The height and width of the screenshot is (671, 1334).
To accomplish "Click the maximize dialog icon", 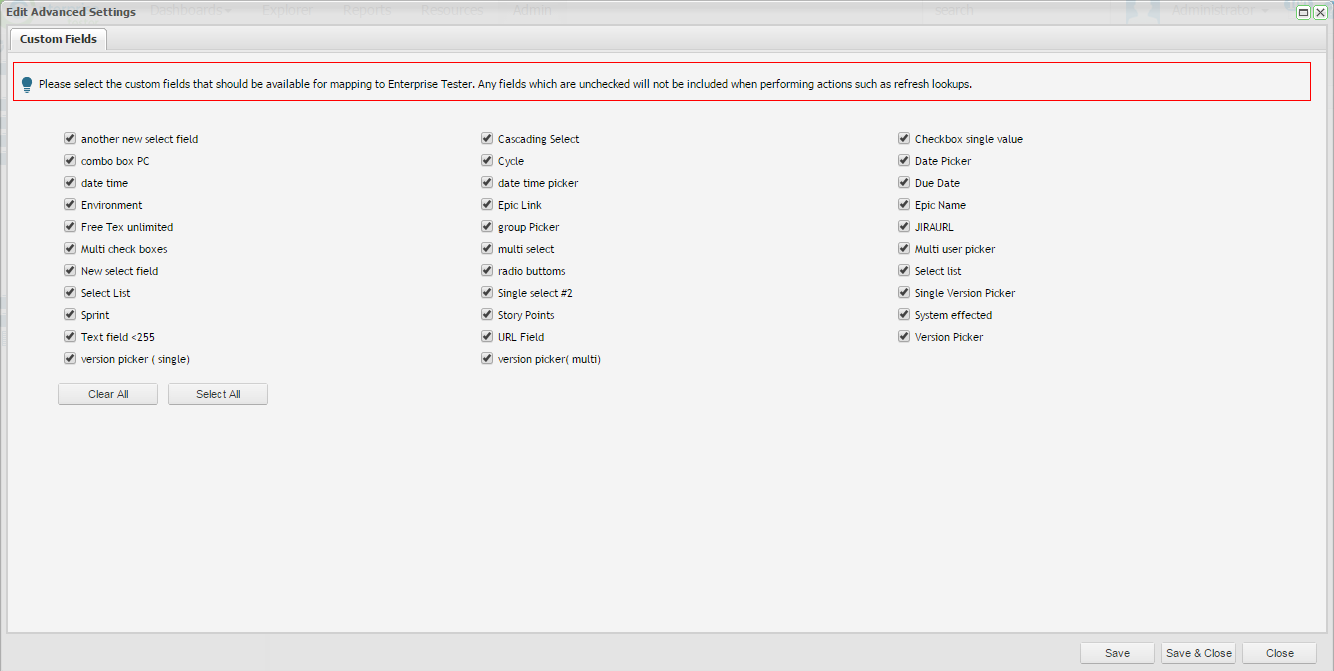I will click(x=1303, y=12).
